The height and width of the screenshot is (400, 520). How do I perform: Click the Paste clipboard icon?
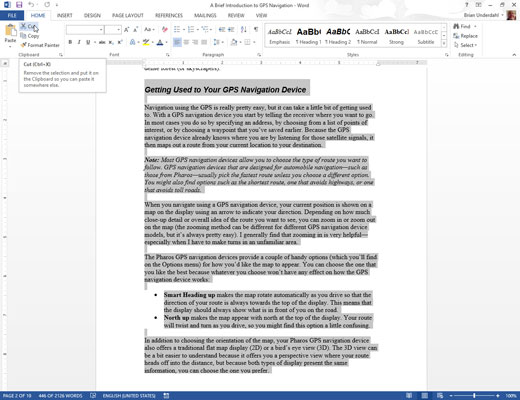pyautogui.click(x=10, y=31)
